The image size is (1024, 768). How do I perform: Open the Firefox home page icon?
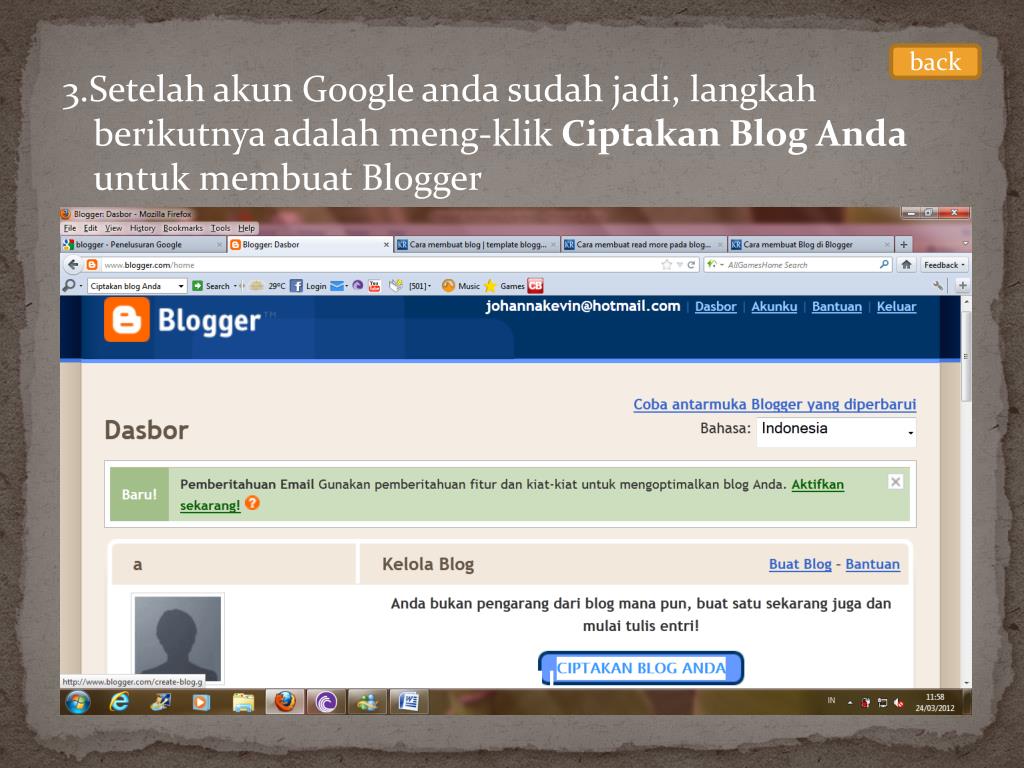906,264
